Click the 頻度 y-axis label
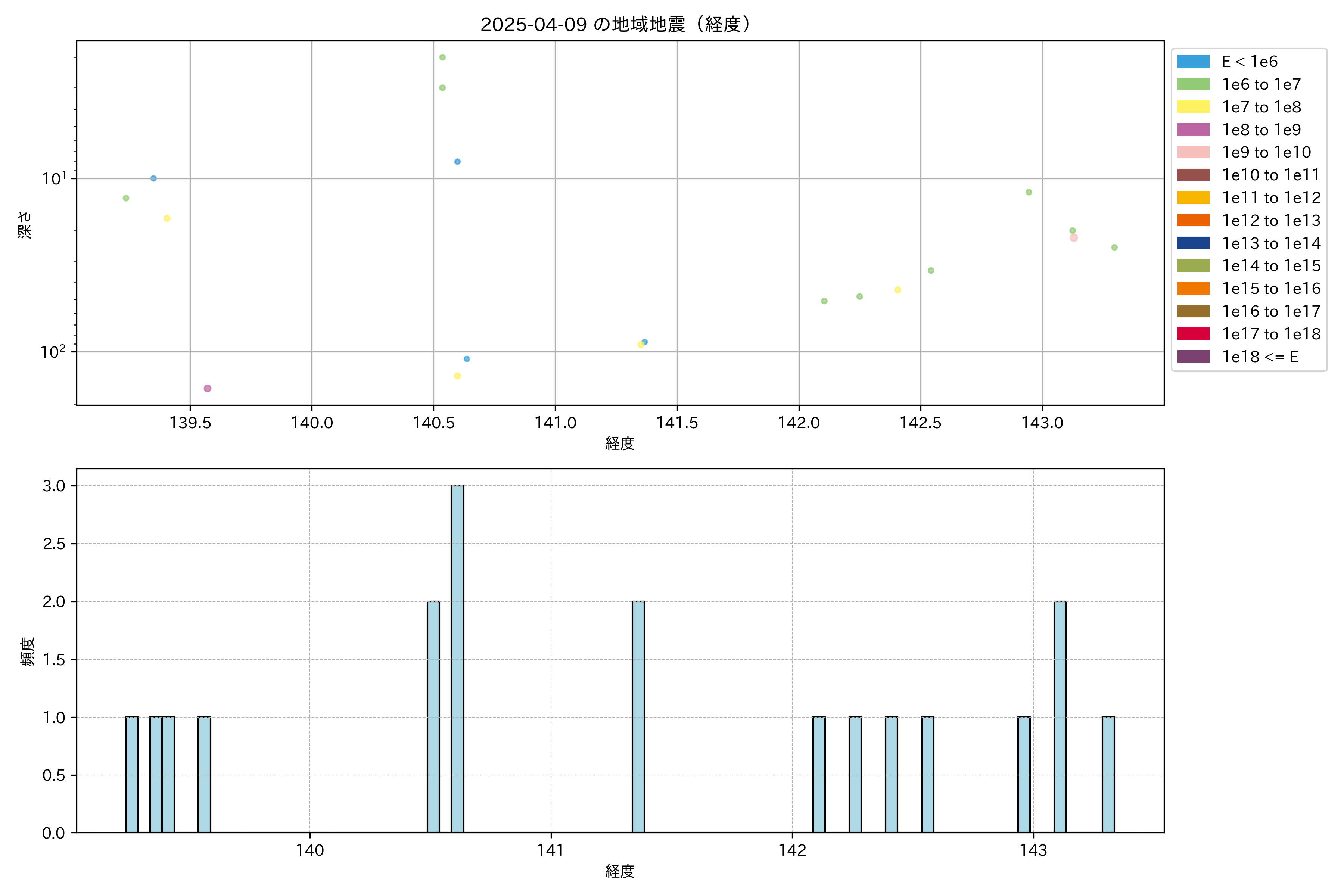Image resolution: width=1344 pixels, height=896 pixels. click(x=27, y=651)
